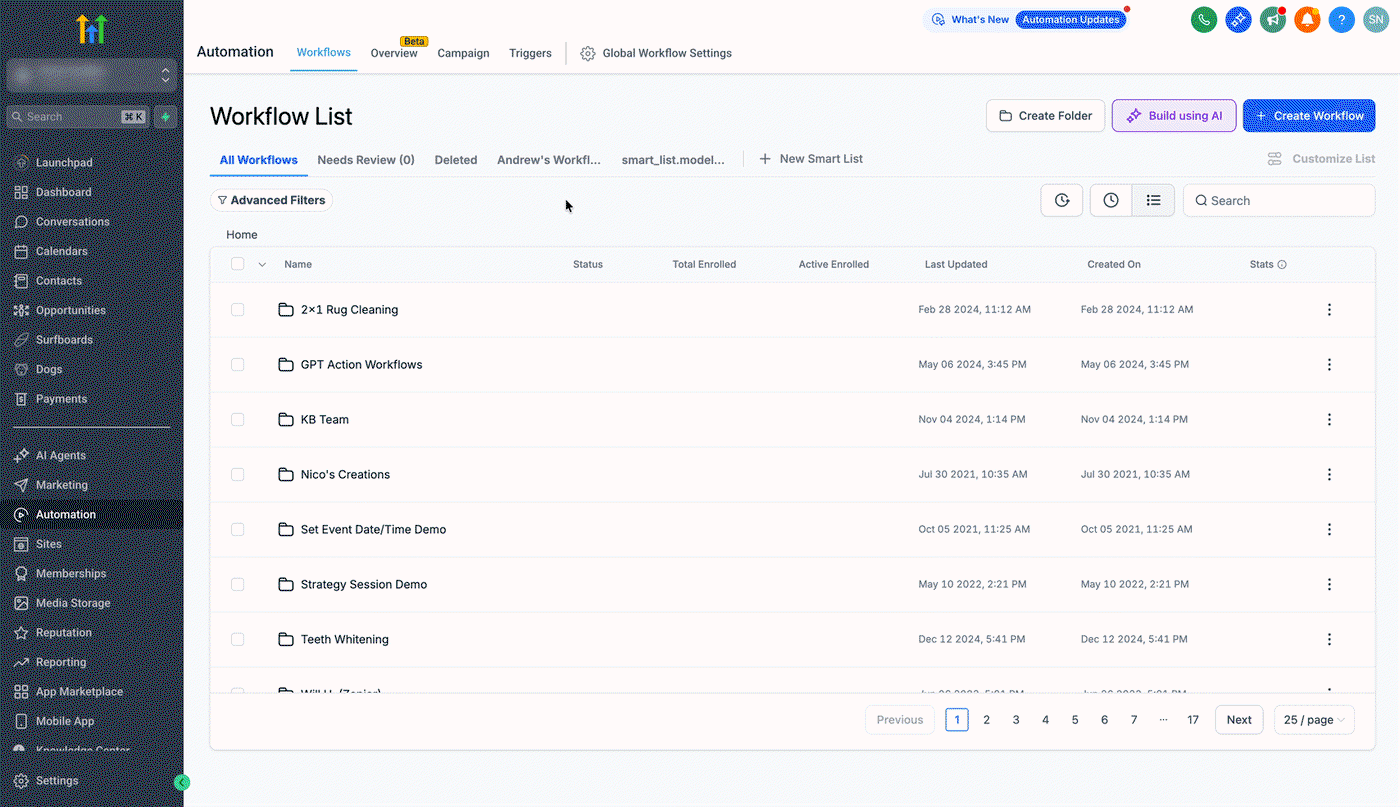The height and width of the screenshot is (807, 1400).
Task: Click the Global Workflow Settings gear
Action: (588, 53)
